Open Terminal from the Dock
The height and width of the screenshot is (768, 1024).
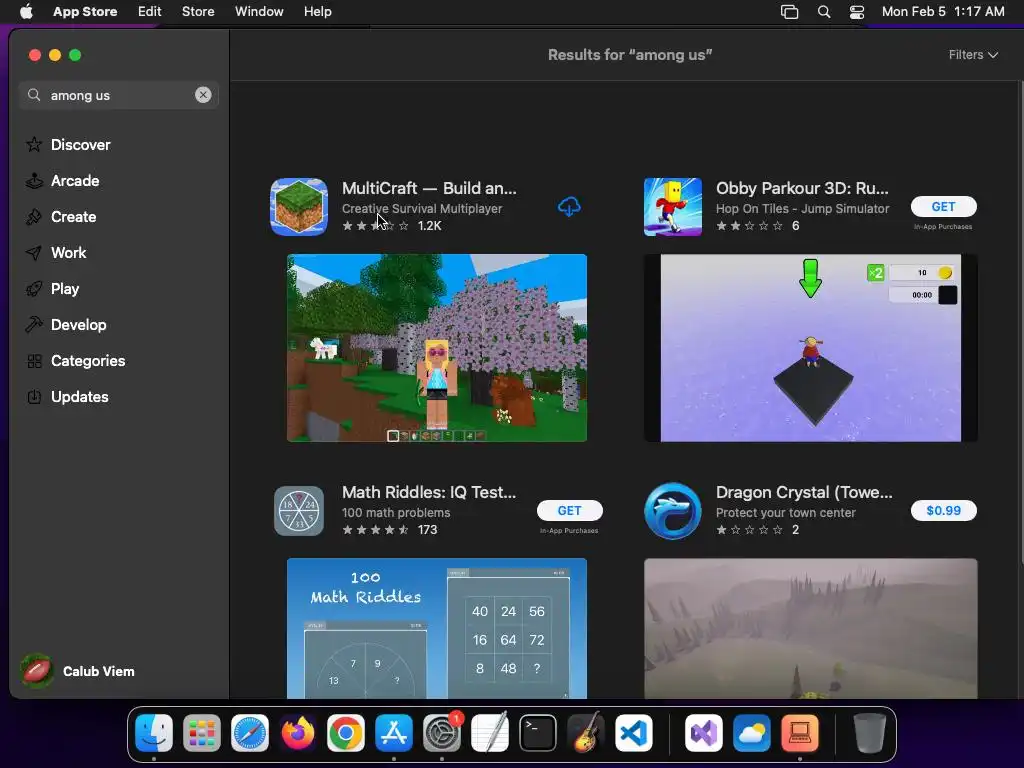pyautogui.click(x=538, y=733)
